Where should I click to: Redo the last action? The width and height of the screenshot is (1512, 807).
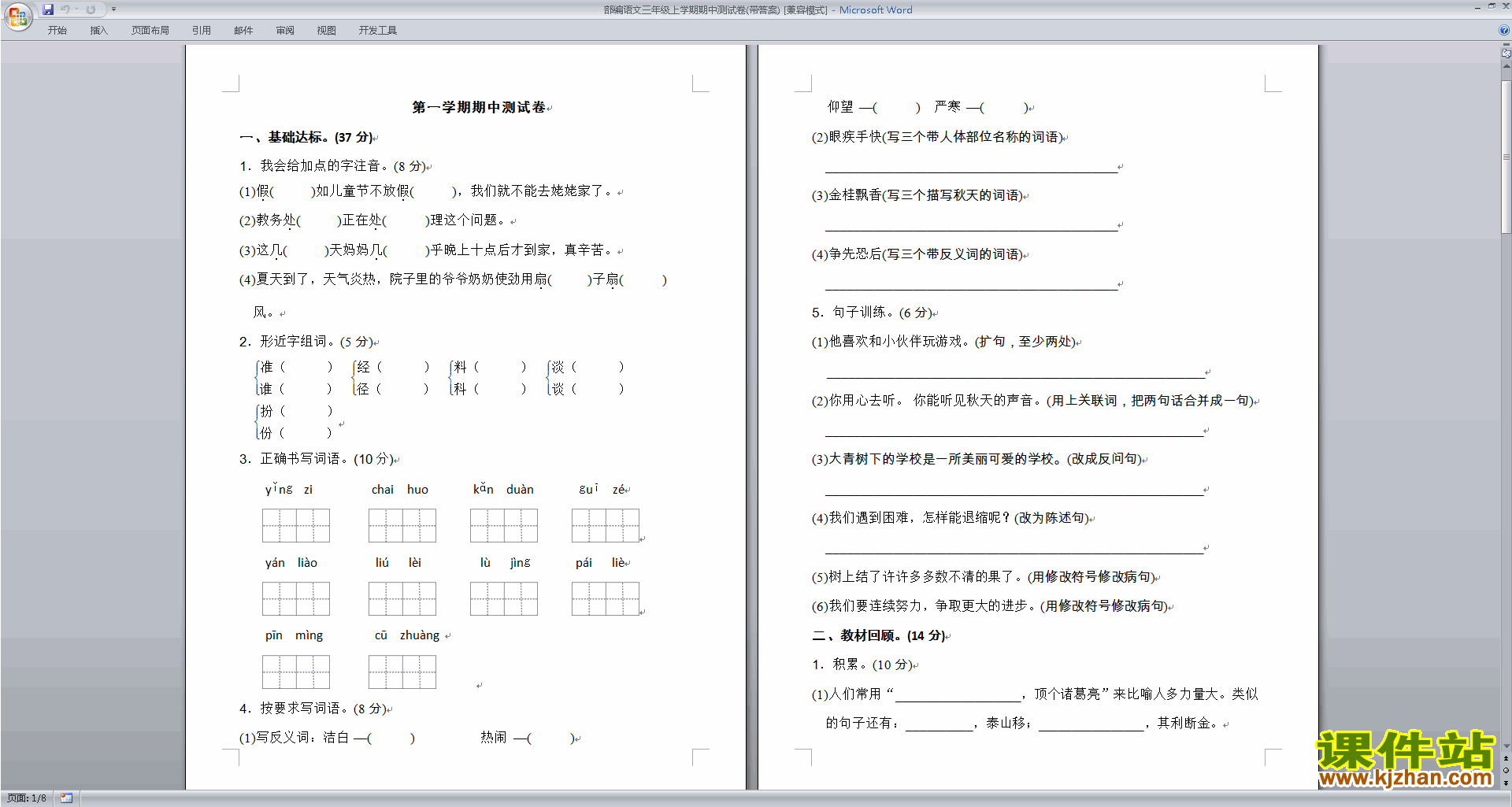click(x=91, y=9)
